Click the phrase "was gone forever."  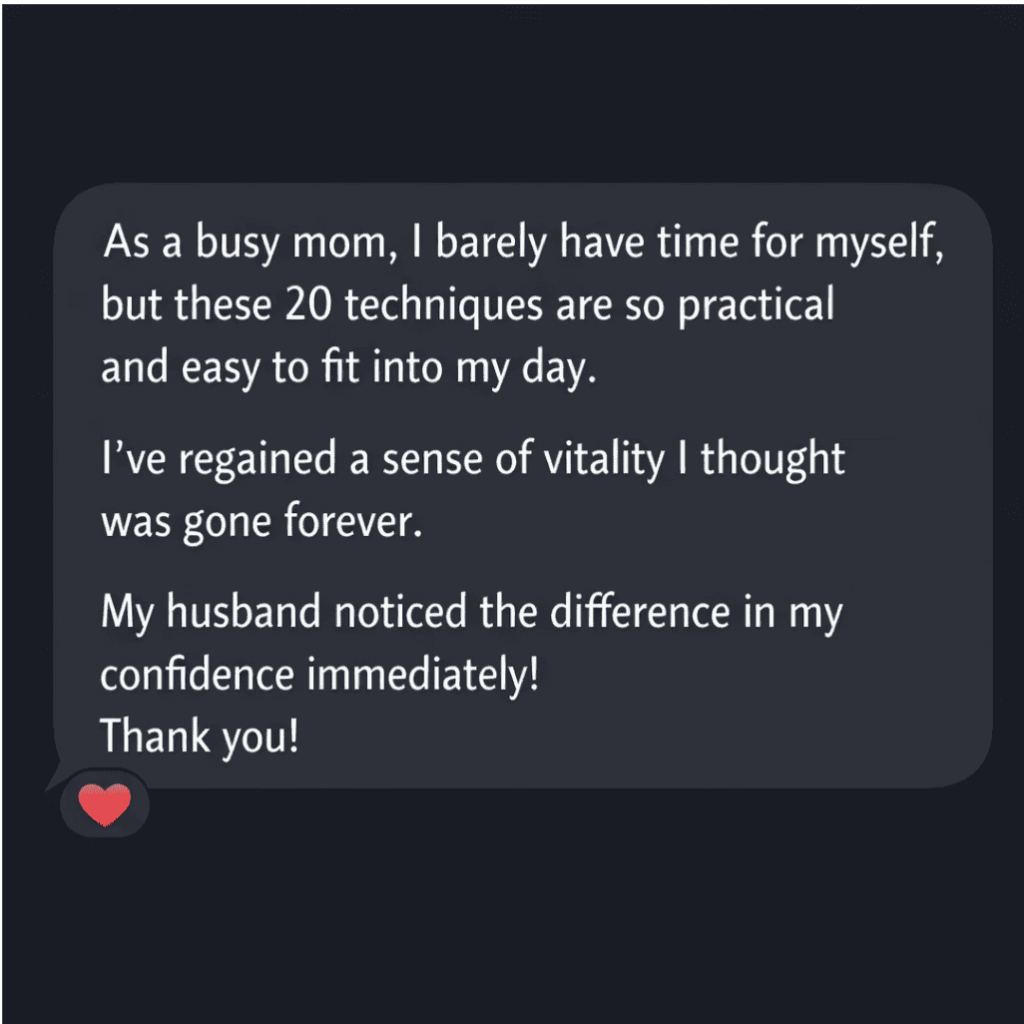(256, 522)
